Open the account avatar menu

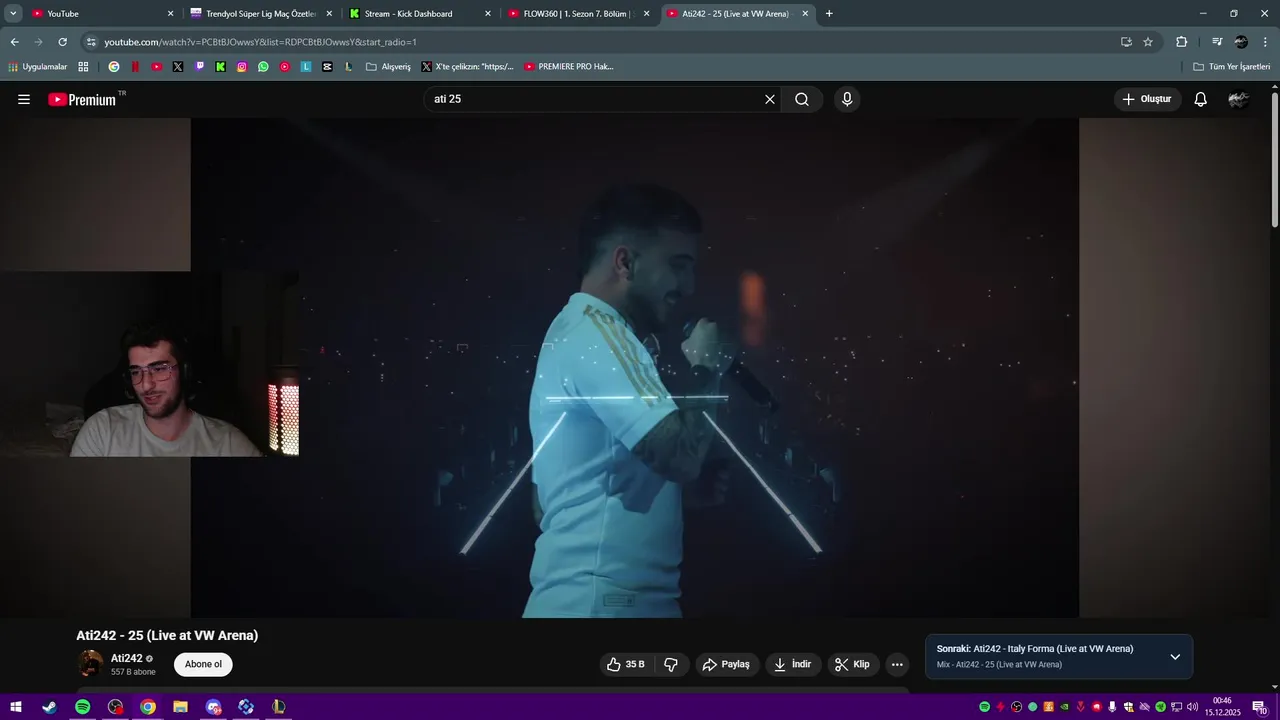click(1238, 99)
